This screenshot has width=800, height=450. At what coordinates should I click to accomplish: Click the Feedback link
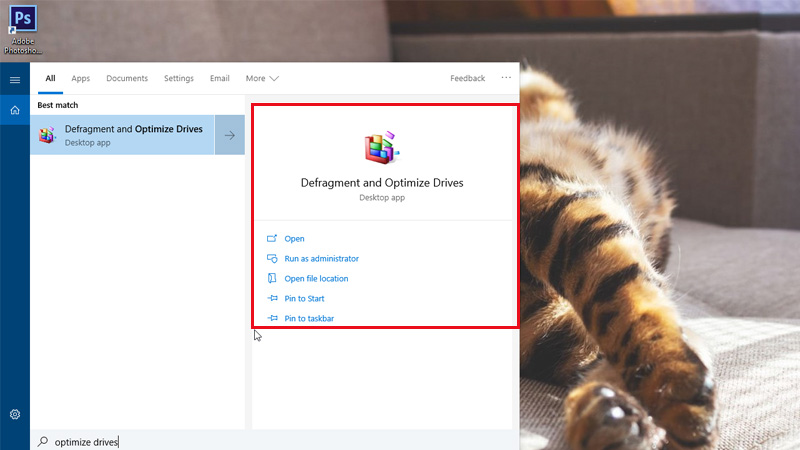tap(467, 78)
